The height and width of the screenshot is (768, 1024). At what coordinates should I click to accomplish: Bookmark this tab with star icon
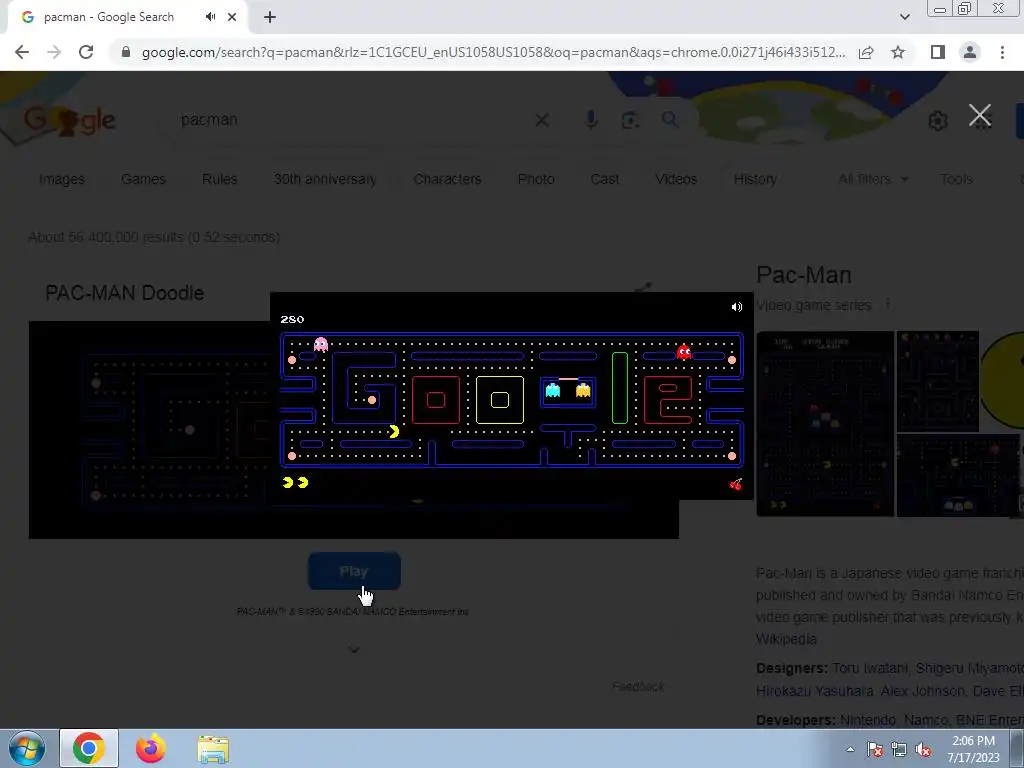point(898,52)
